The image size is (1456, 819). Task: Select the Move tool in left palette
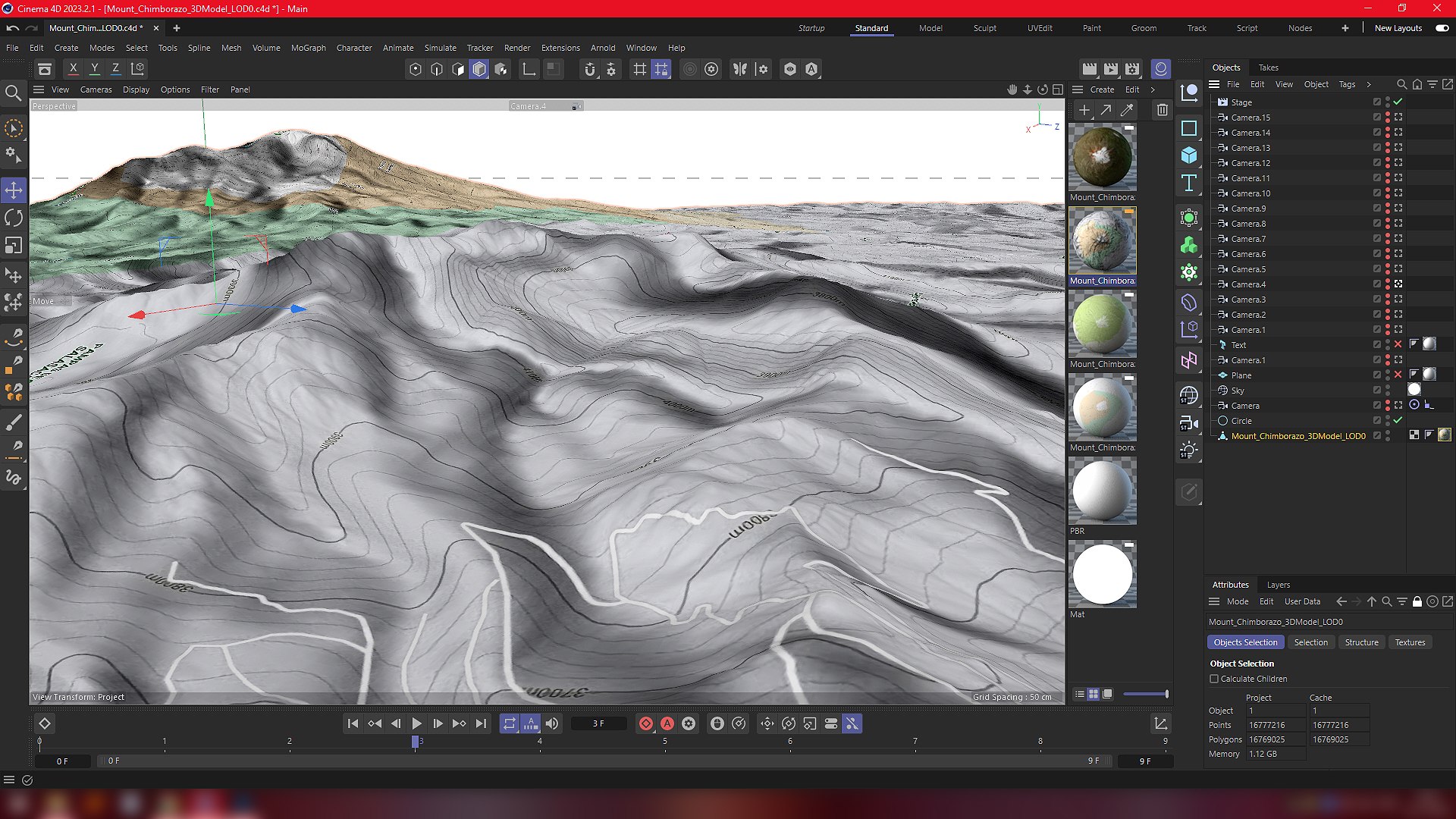coord(14,190)
